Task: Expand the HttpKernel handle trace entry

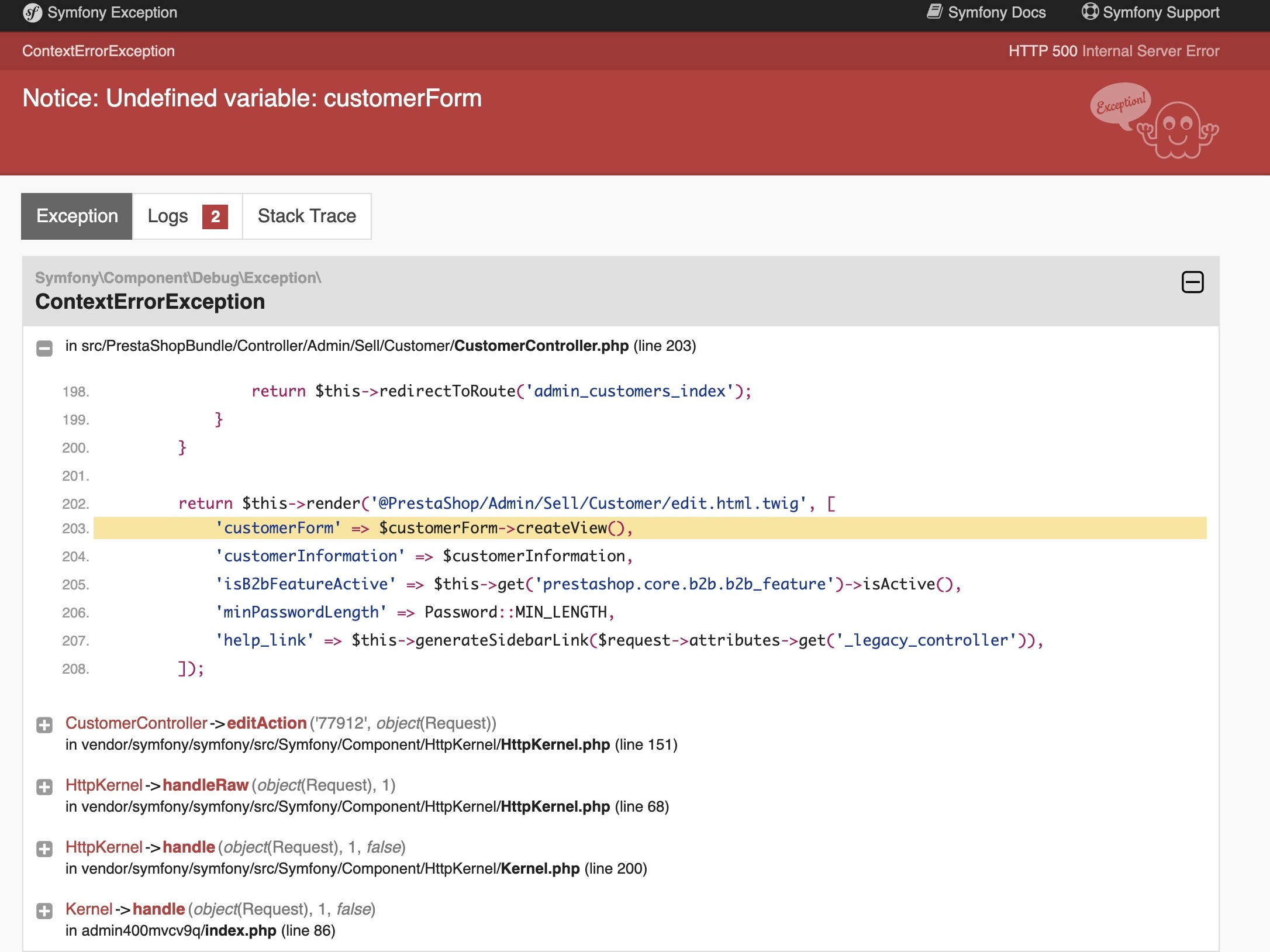Action: pos(44,849)
